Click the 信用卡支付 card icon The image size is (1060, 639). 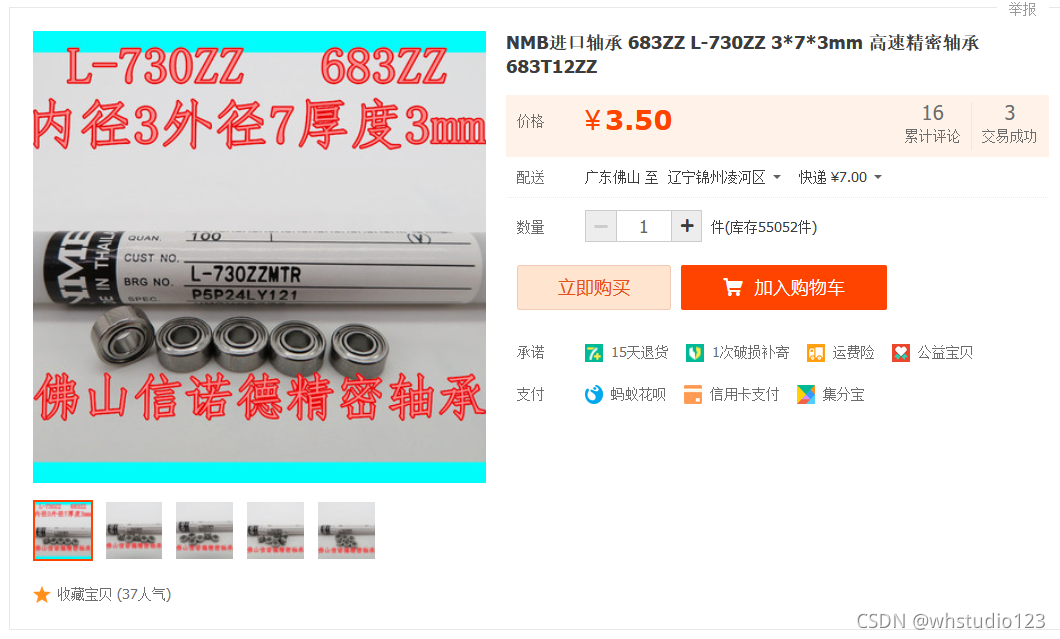click(x=693, y=394)
